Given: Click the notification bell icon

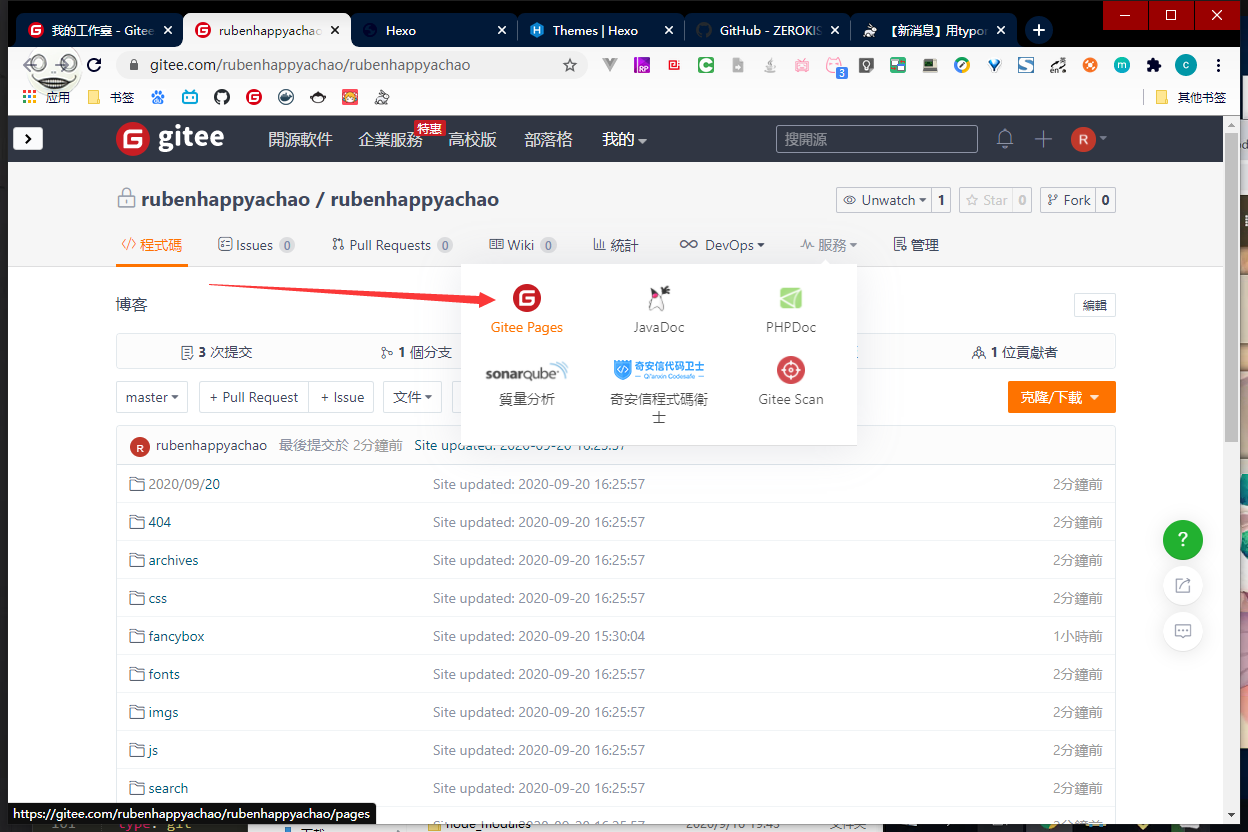Looking at the screenshot, I should 1004,139.
